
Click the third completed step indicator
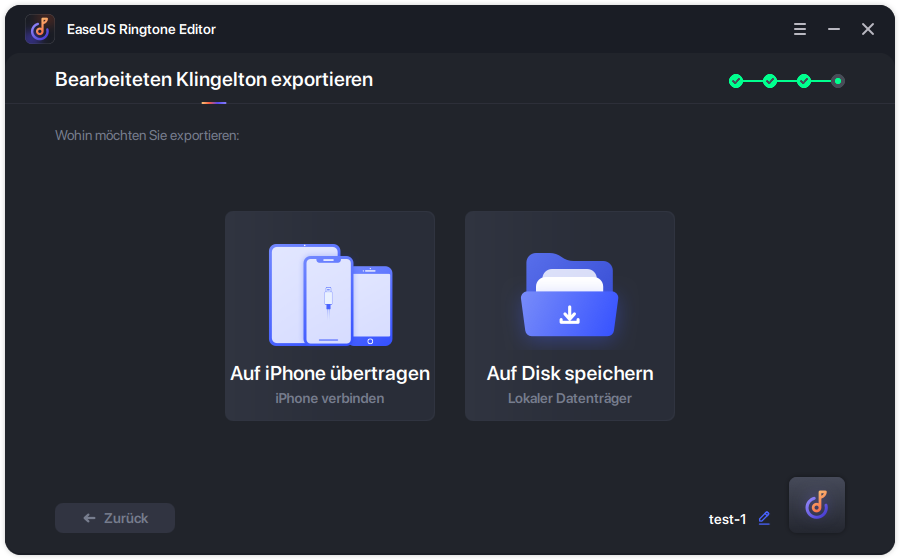[x=804, y=81]
